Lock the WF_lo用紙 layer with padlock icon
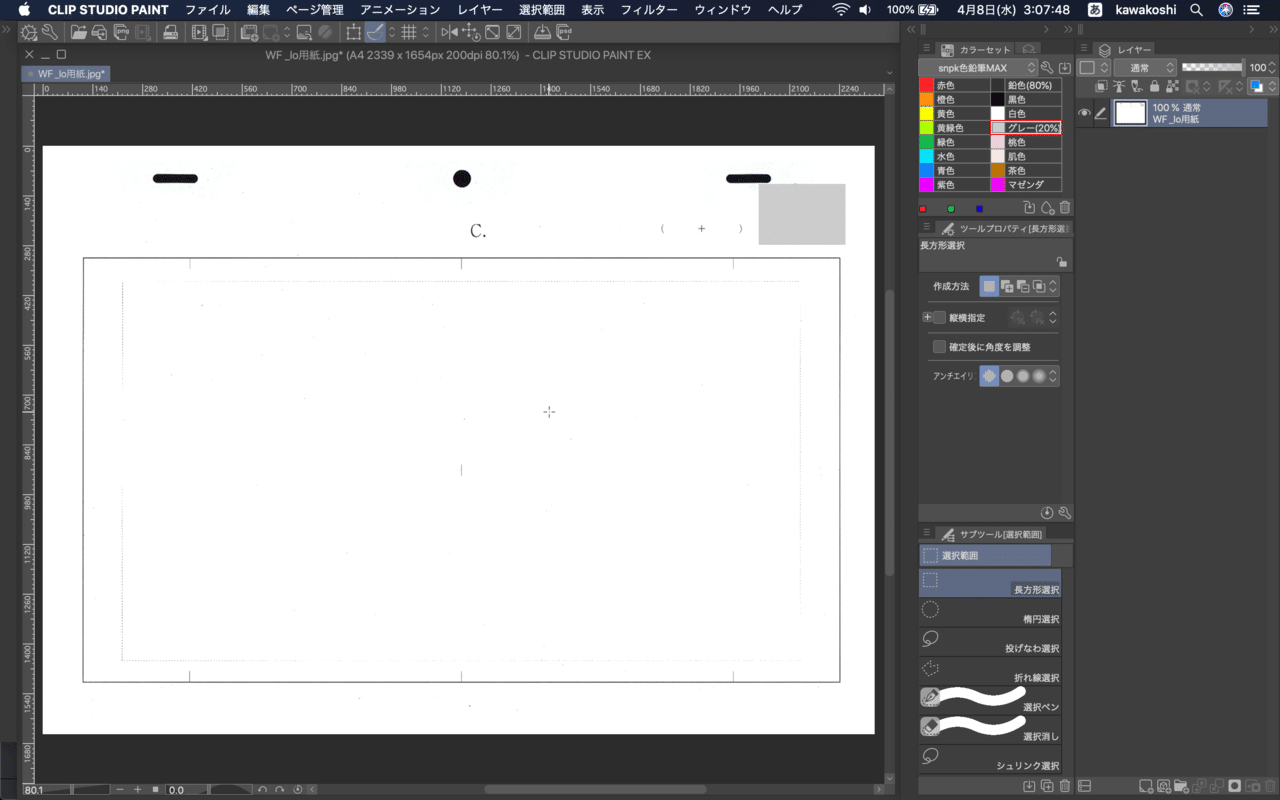 (x=1153, y=88)
